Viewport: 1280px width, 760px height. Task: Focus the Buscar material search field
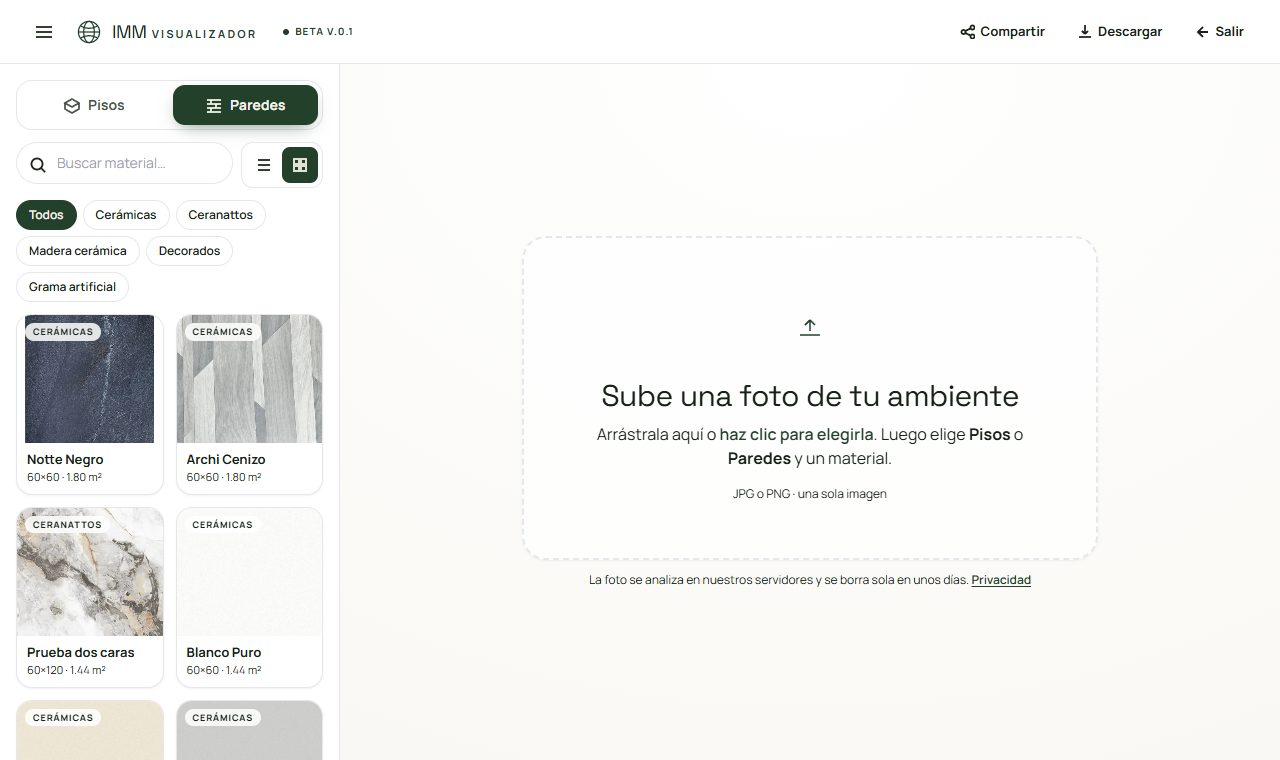click(x=125, y=163)
